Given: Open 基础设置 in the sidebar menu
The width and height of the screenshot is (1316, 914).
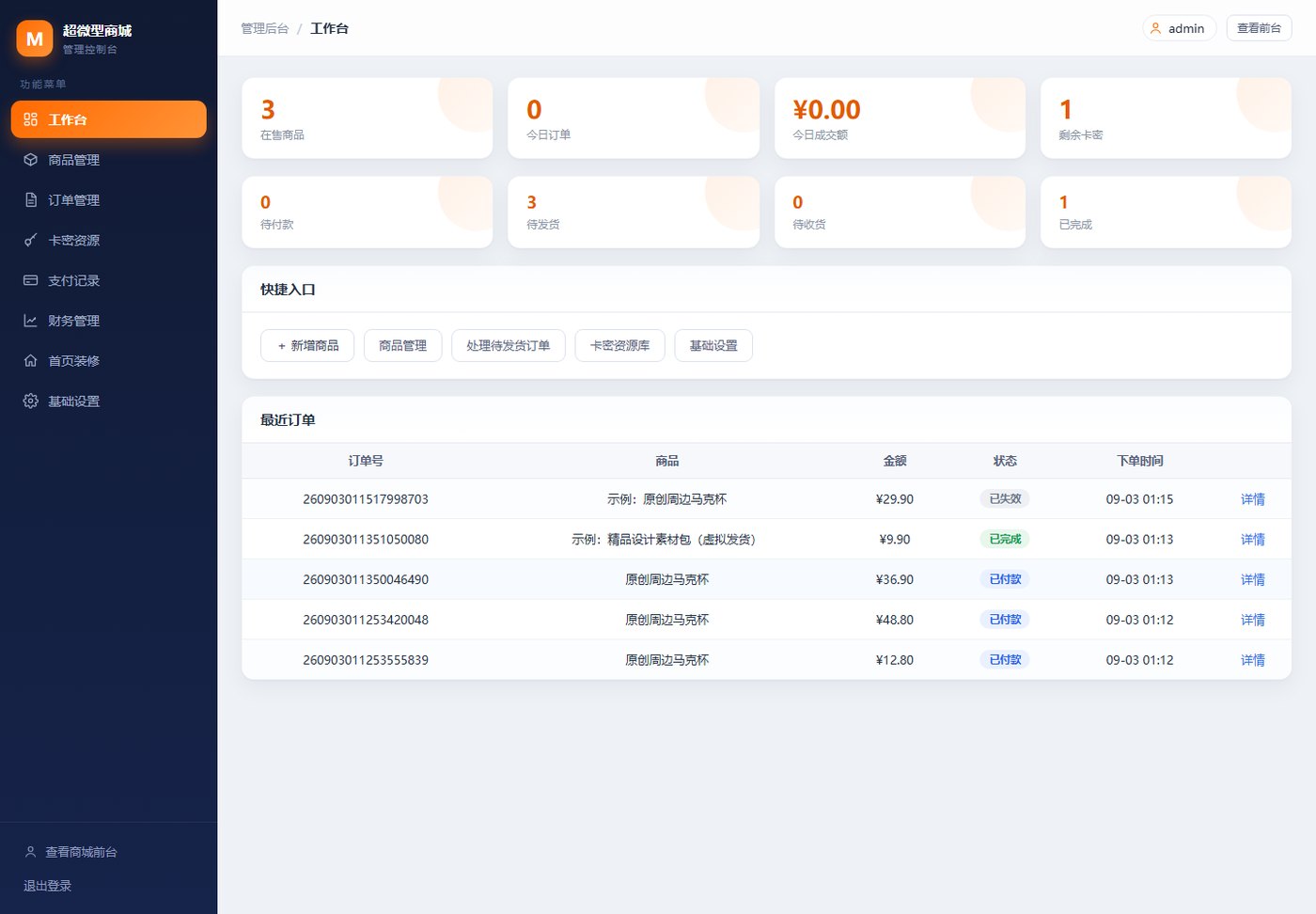Looking at the screenshot, I should pos(109,402).
